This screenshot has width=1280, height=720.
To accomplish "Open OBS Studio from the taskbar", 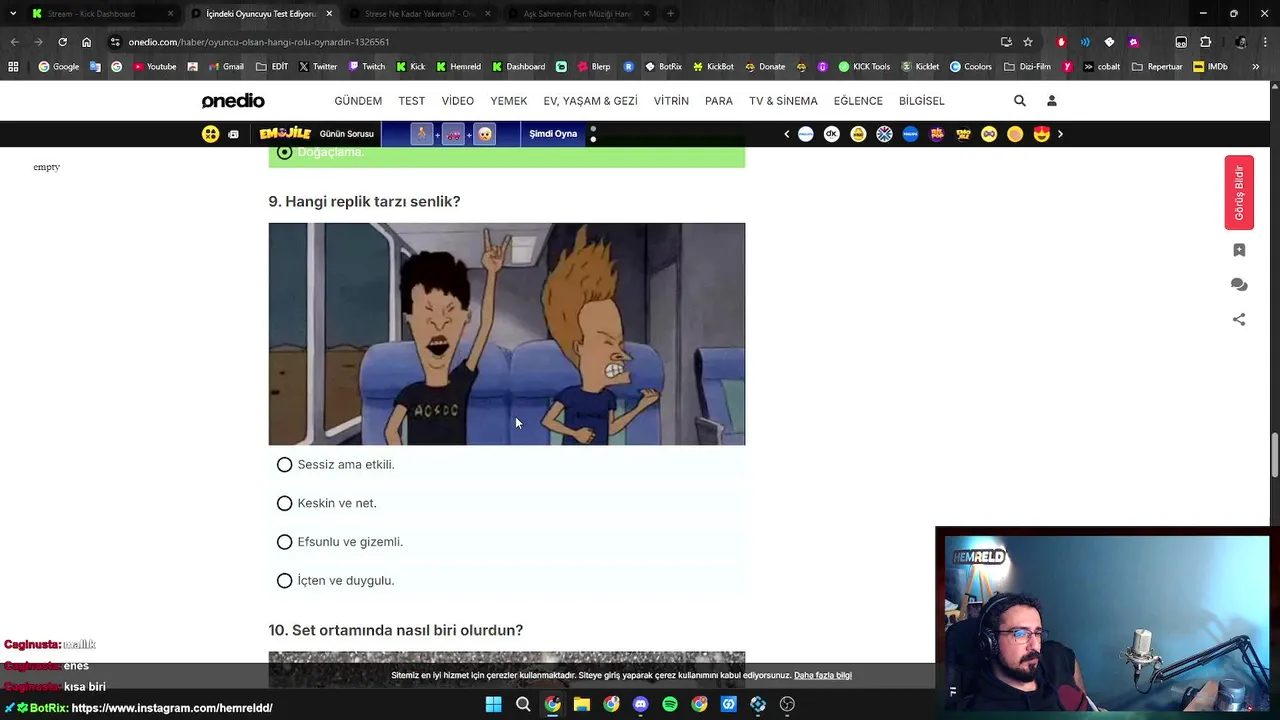I will point(787,704).
